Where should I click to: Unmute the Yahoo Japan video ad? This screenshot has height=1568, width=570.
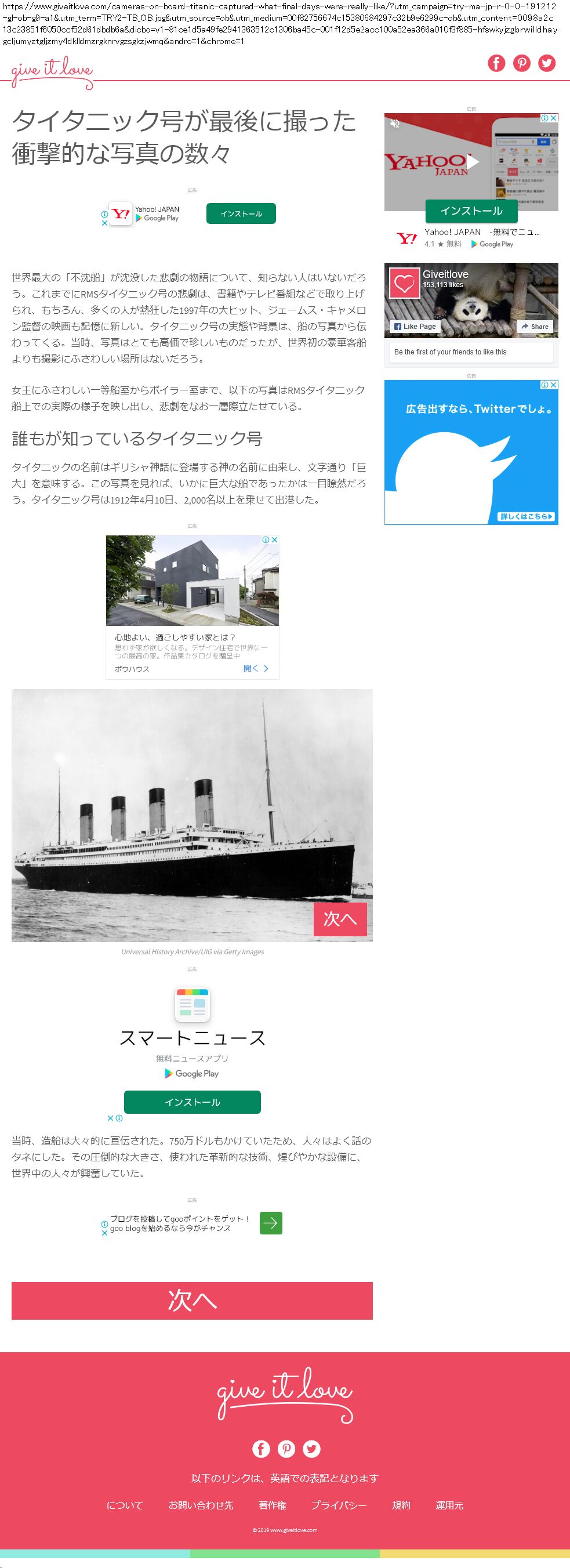(x=395, y=124)
